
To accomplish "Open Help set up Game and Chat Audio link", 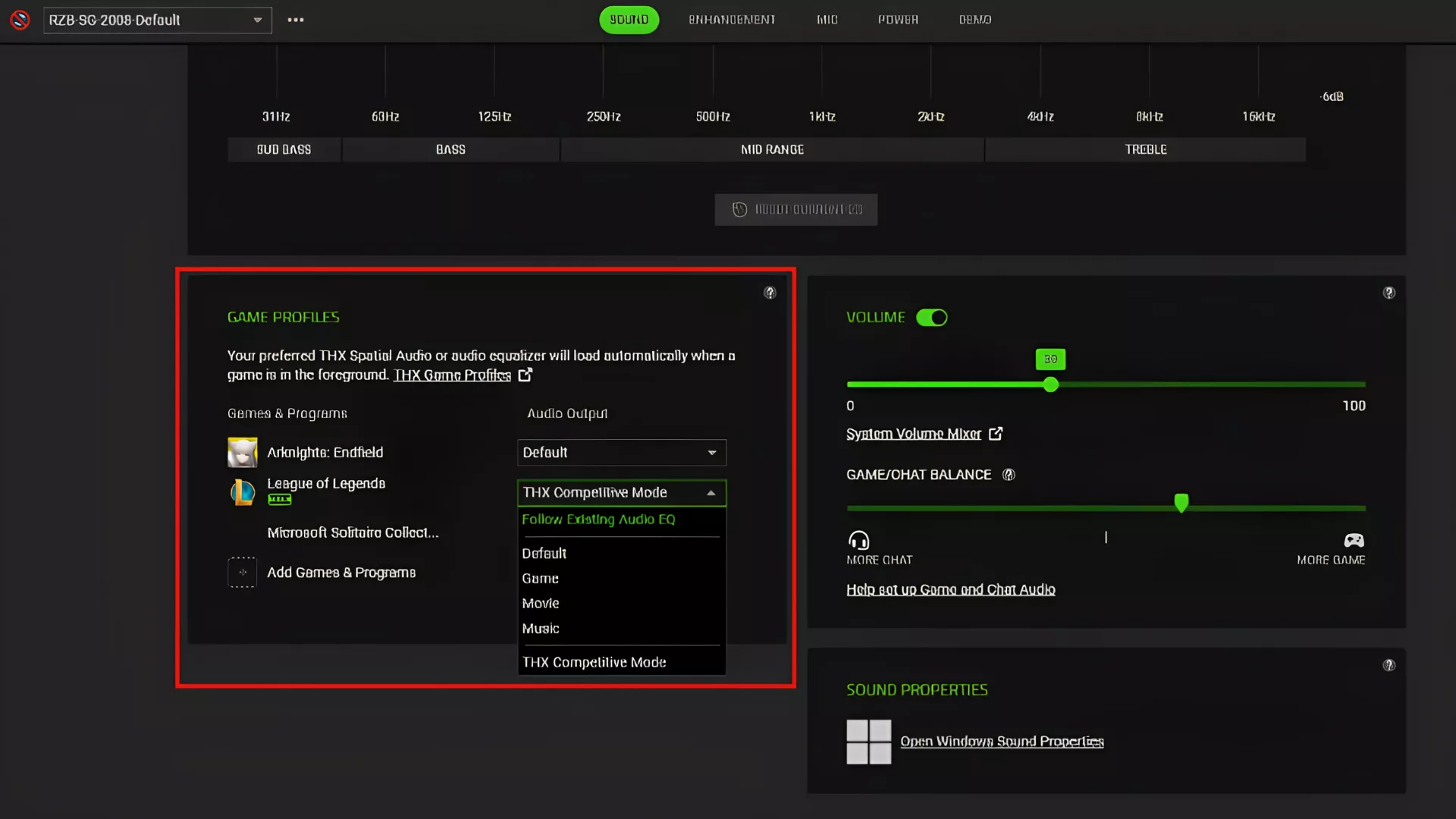I will (951, 590).
